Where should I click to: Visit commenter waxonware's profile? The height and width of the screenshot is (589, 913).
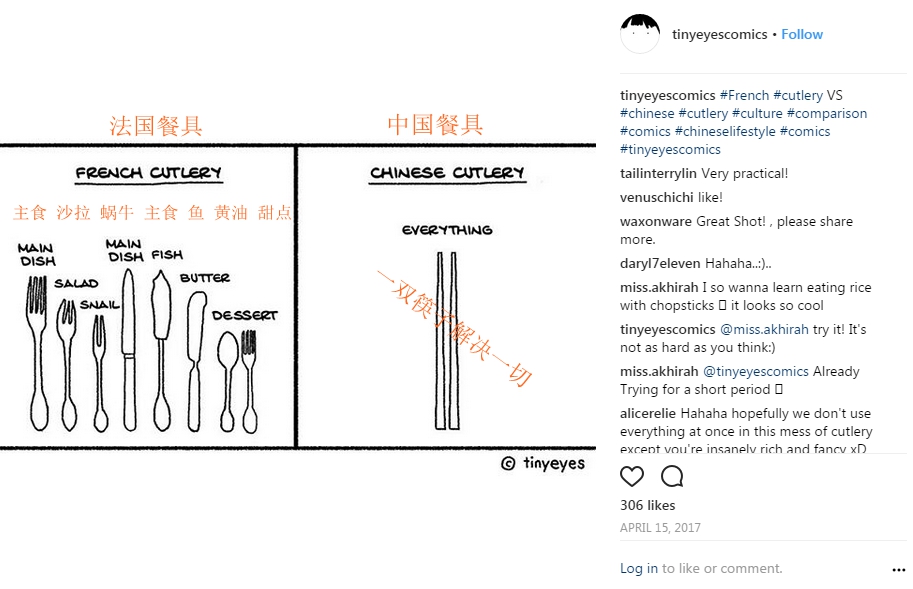(656, 221)
